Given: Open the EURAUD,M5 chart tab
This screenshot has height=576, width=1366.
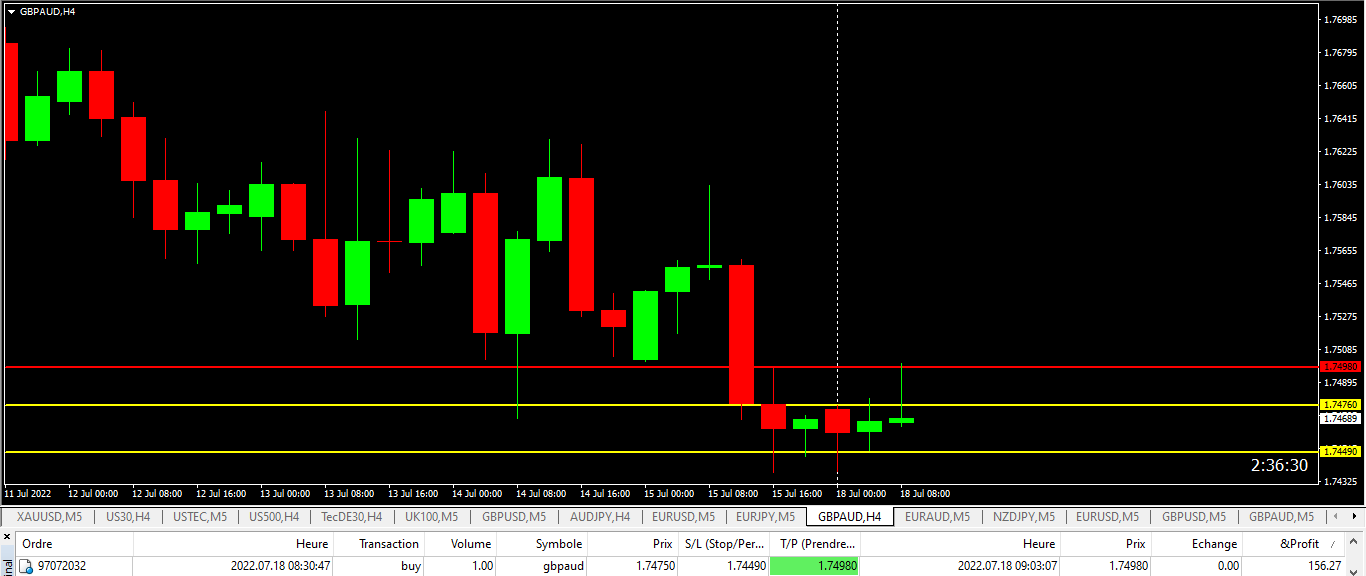Looking at the screenshot, I should click(x=937, y=517).
